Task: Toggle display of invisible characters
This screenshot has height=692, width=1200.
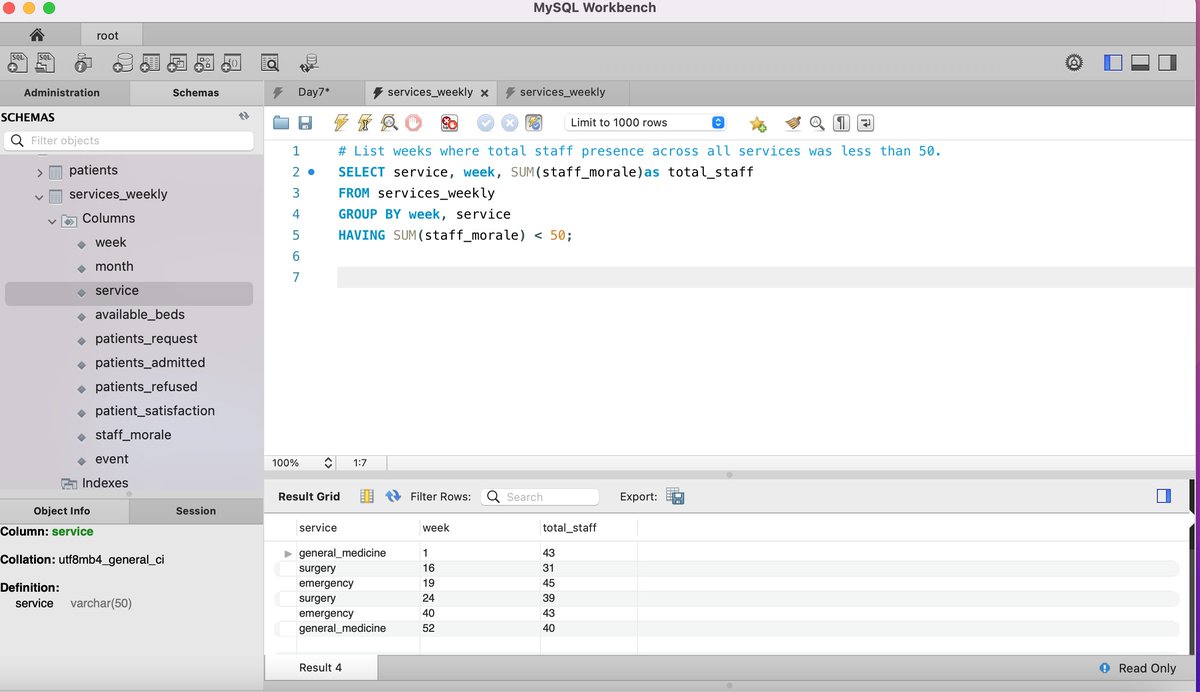Action: click(841, 122)
